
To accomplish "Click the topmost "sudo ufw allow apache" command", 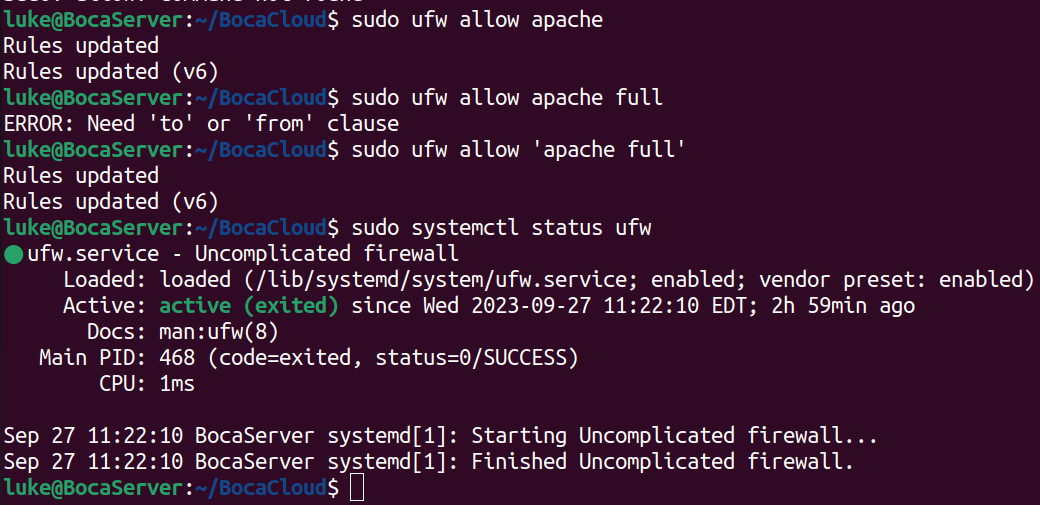I will pyautogui.click(x=477, y=20).
